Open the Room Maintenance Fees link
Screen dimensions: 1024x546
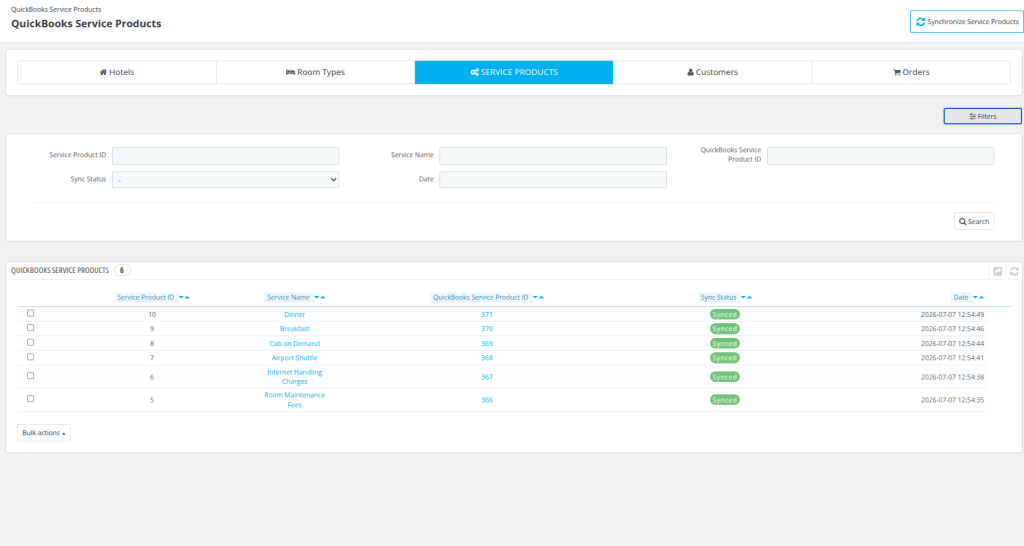coord(295,400)
